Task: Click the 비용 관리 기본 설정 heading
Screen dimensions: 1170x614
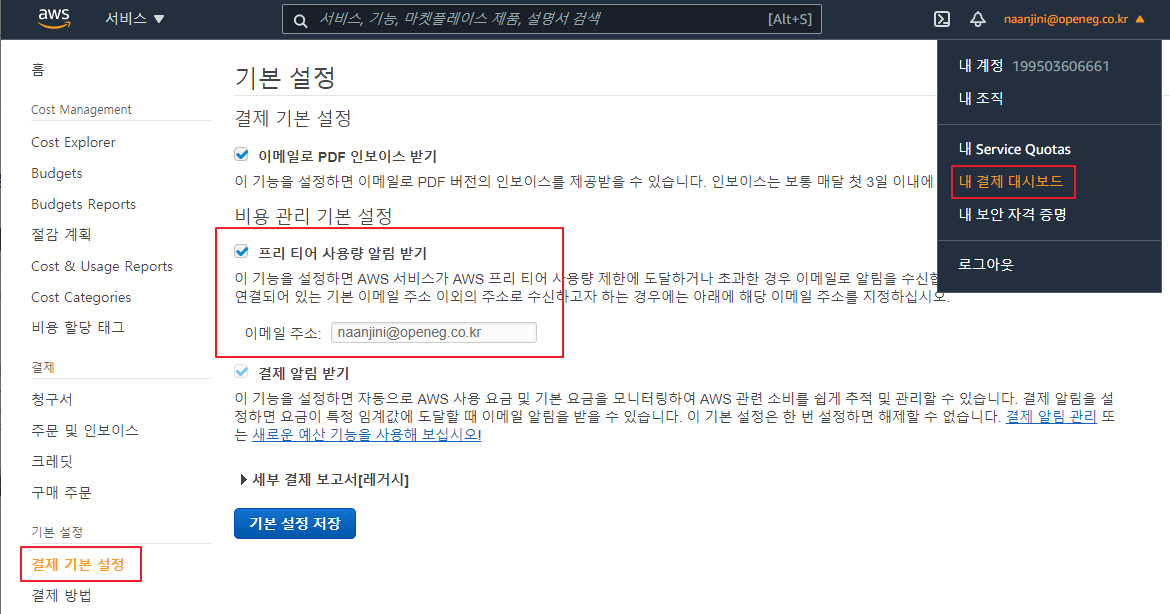Action: (313, 216)
